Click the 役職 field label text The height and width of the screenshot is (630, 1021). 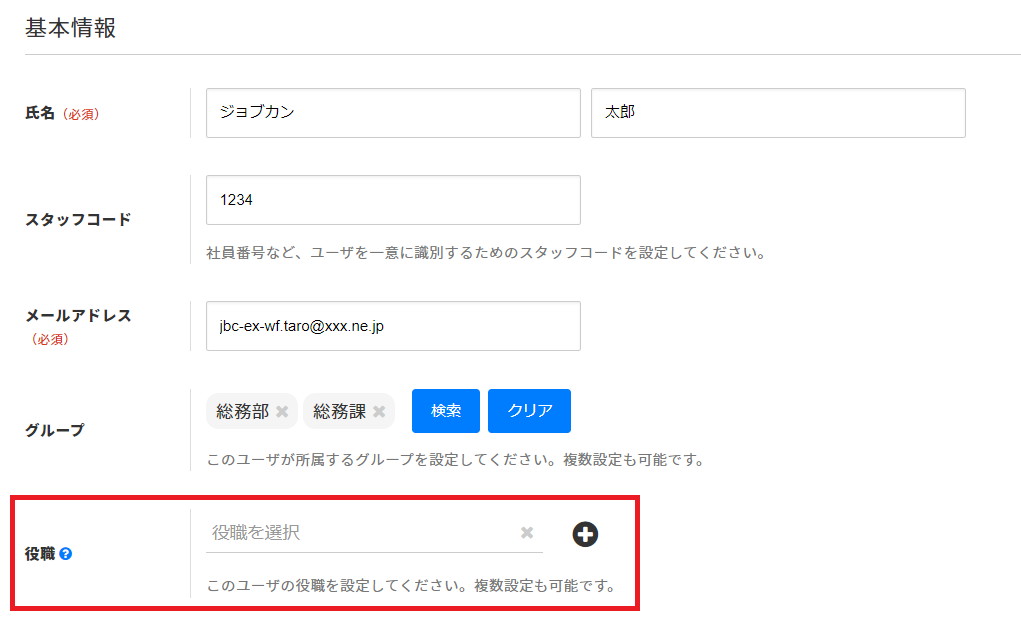(x=40, y=553)
